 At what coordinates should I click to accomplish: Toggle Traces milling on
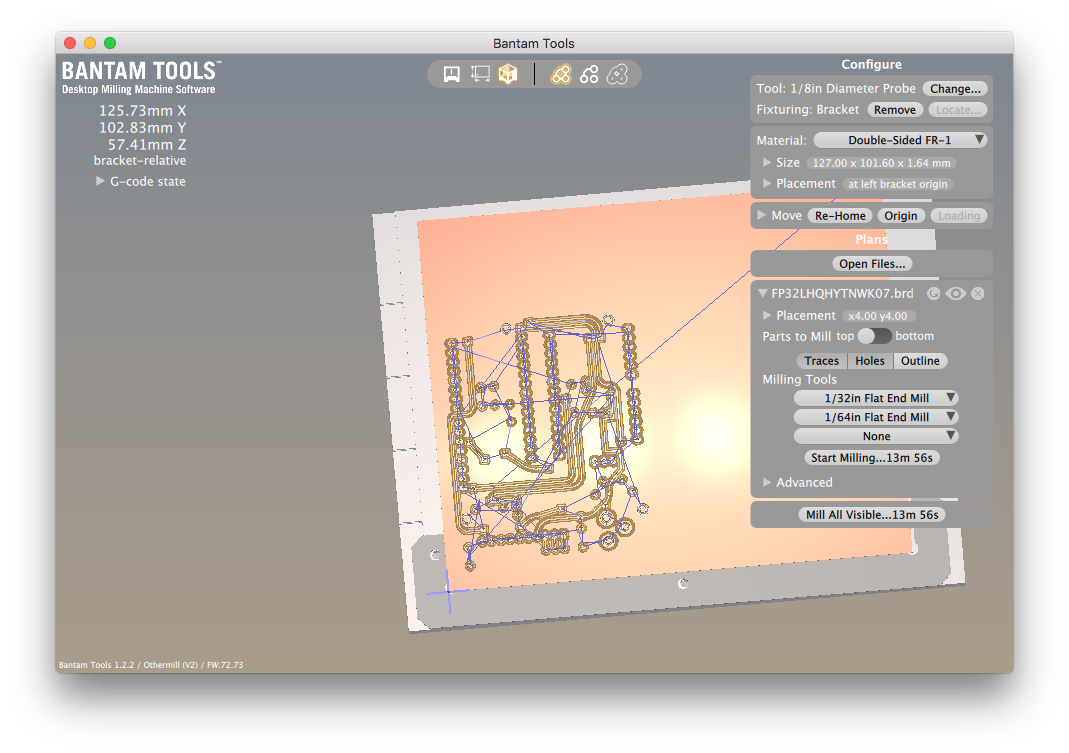[x=822, y=361]
